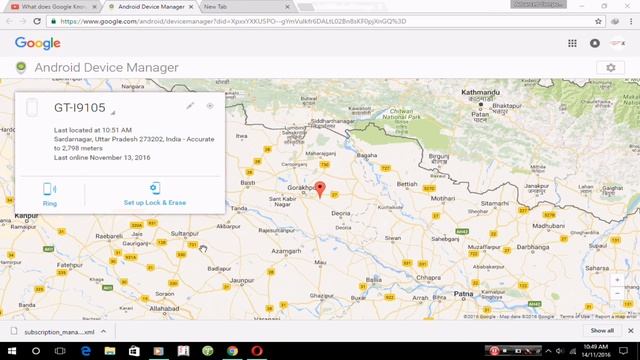Open volume control in system tray
The height and width of the screenshot is (360, 640).
pos(560,351)
